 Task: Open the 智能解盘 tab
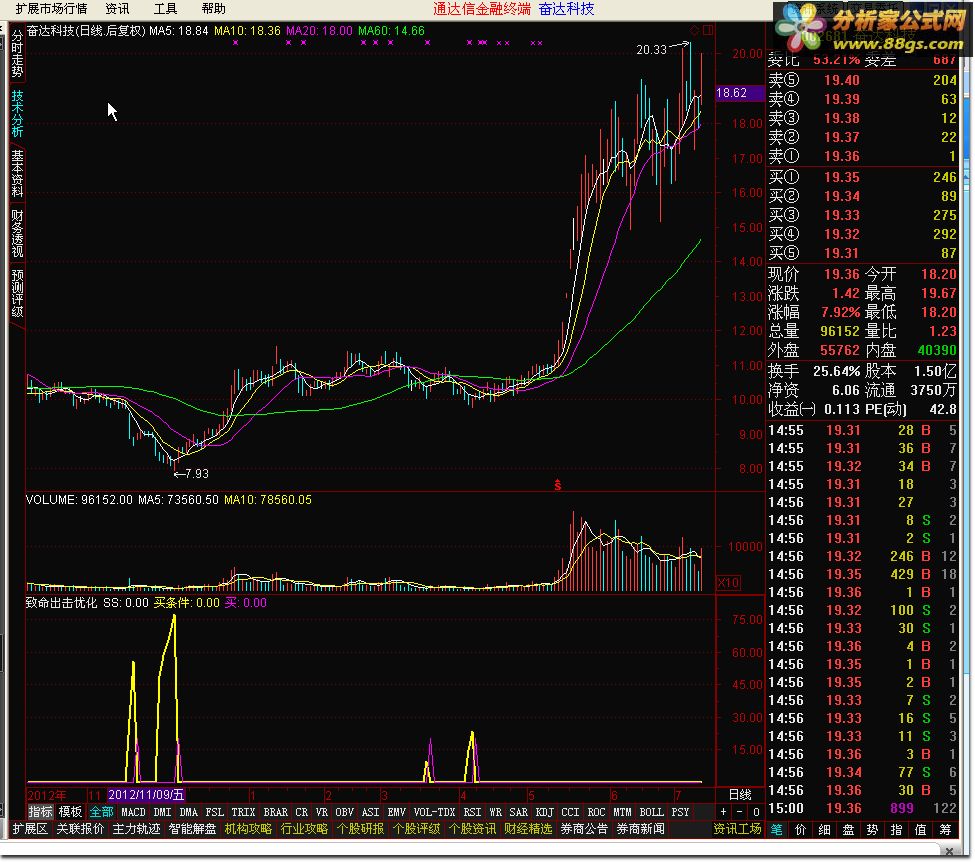pyautogui.click(x=192, y=829)
